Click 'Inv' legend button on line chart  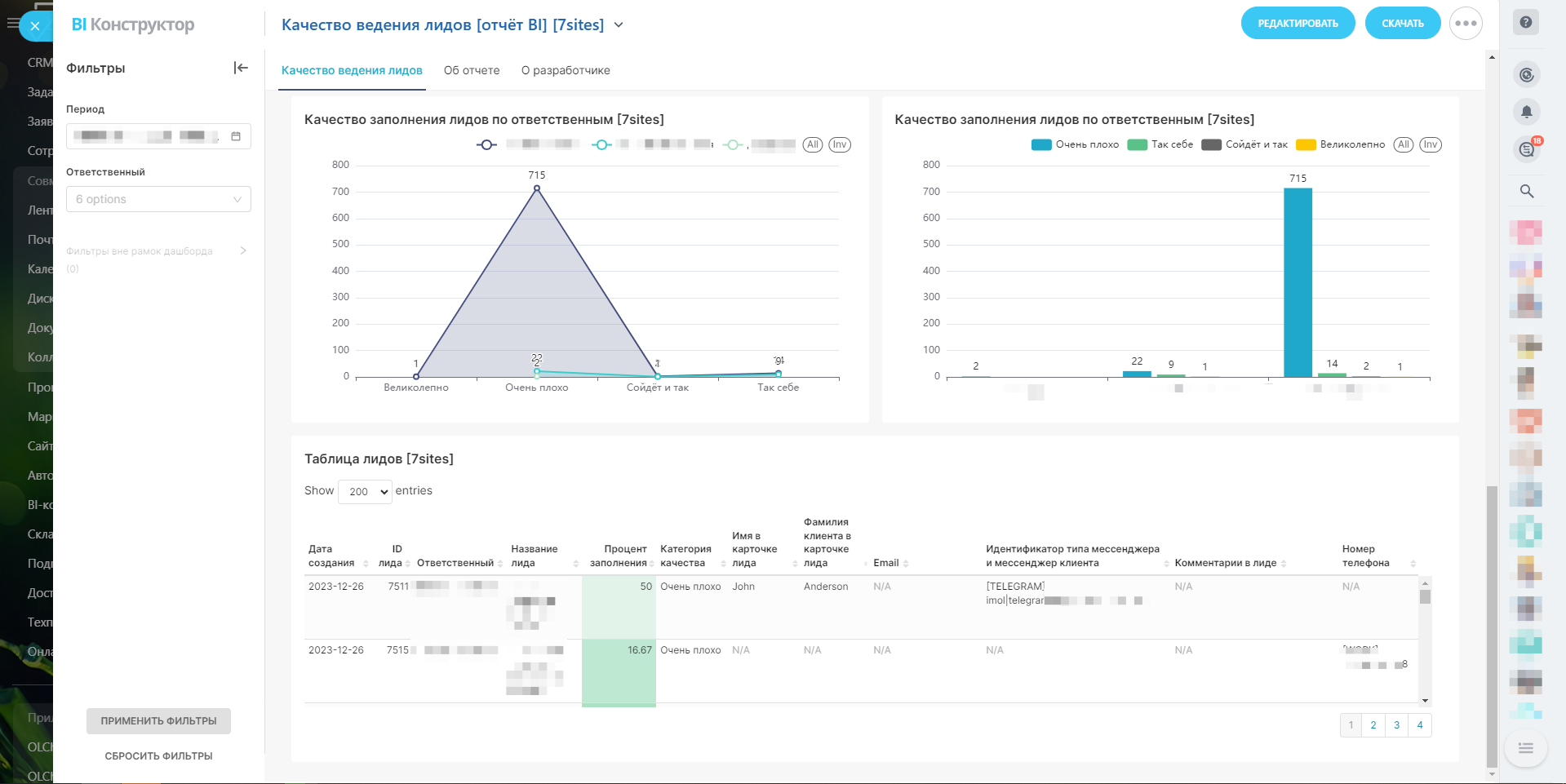pos(839,144)
